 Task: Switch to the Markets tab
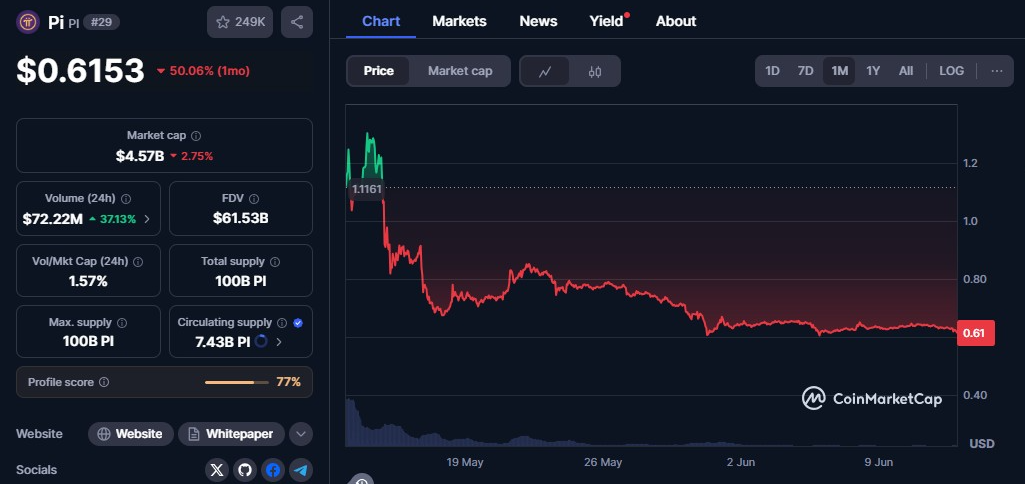[460, 21]
